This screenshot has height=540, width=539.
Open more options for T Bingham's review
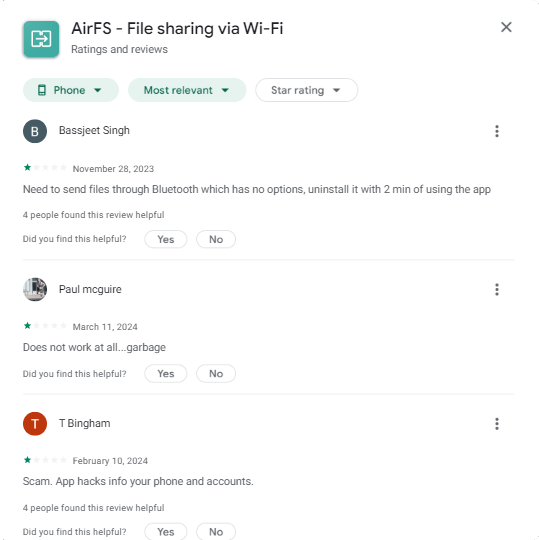[497, 424]
